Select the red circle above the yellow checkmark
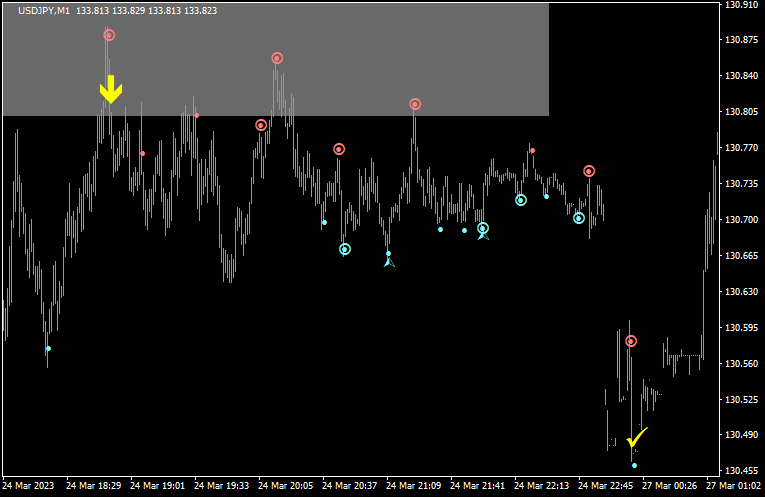The width and height of the screenshot is (765, 497). tap(631, 341)
